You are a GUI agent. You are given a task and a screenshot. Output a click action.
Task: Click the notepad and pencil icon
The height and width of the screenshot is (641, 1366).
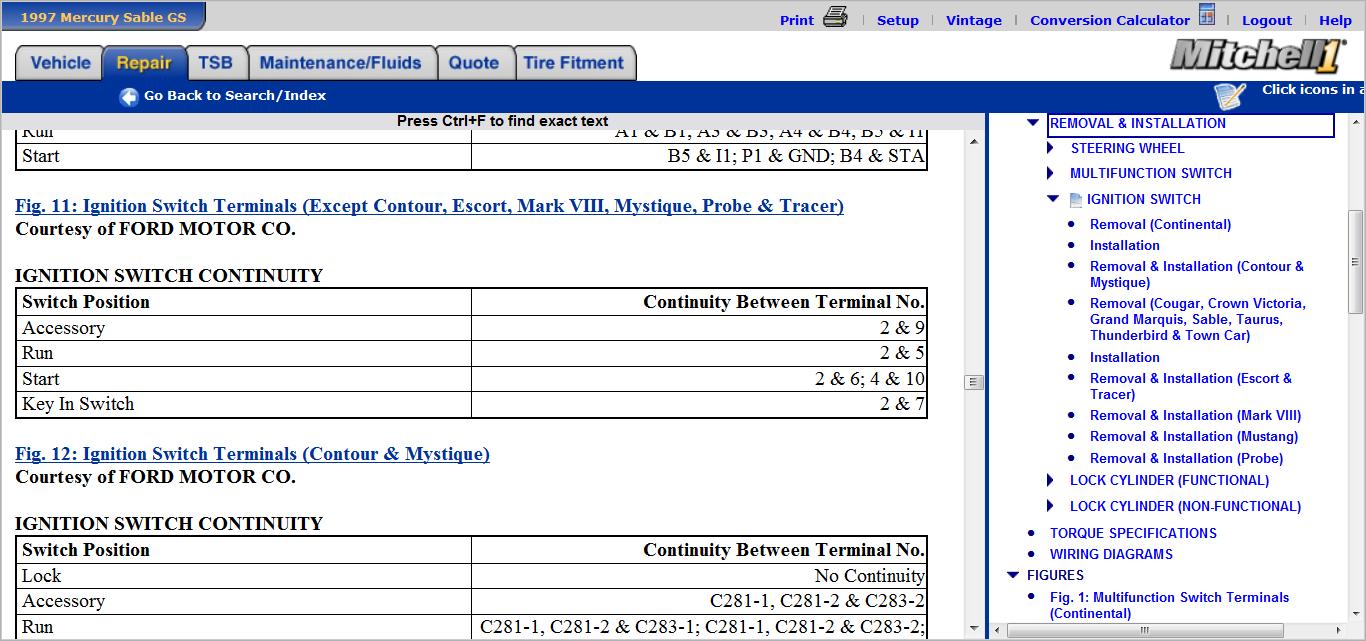click(1231, 95)
